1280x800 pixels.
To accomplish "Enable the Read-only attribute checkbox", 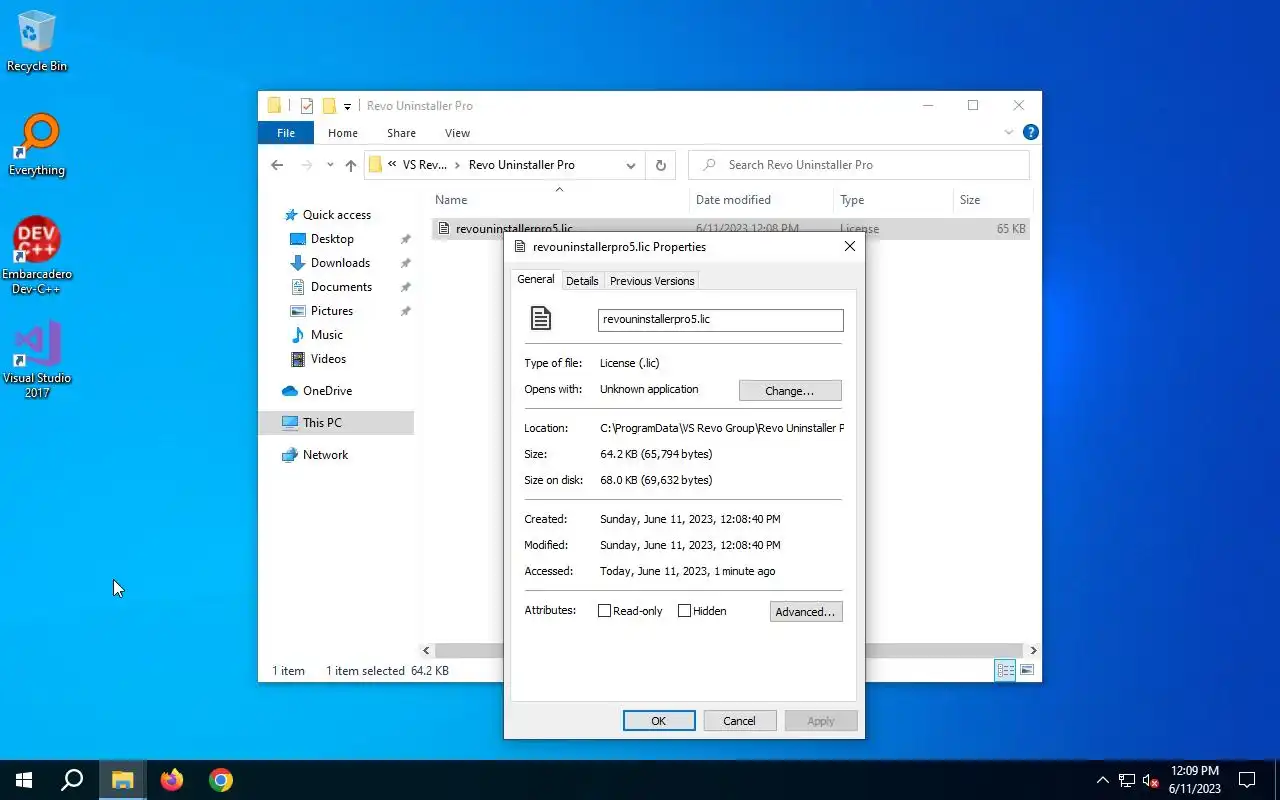I will tap(604, 611).
